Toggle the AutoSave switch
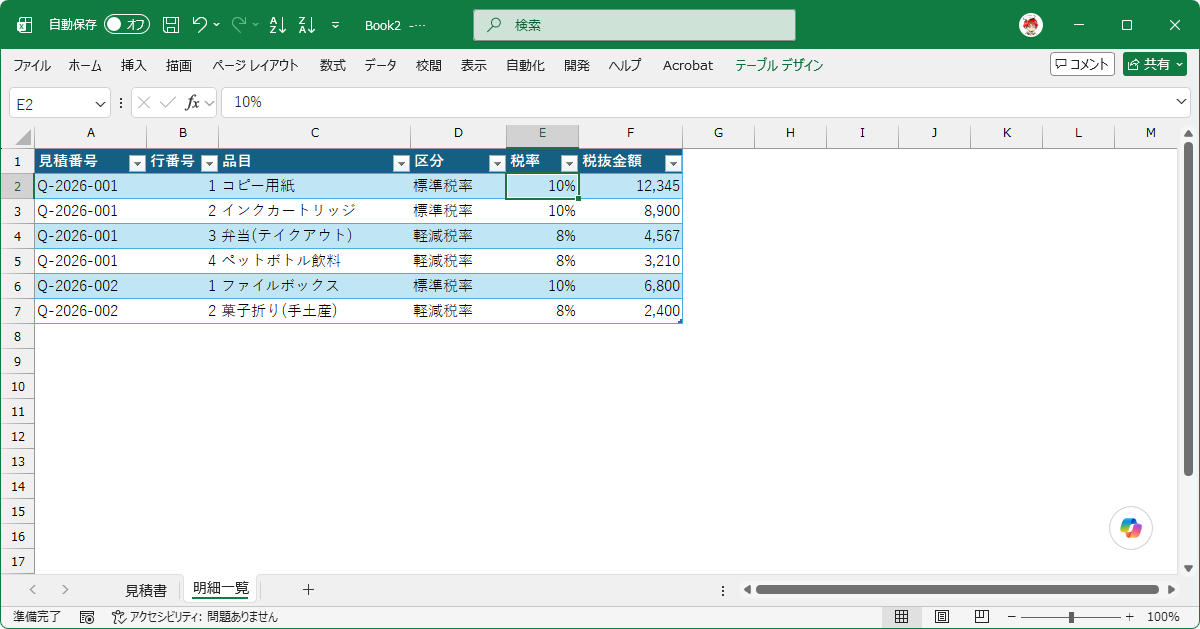1200x629 pixels. tap(127, 25)
